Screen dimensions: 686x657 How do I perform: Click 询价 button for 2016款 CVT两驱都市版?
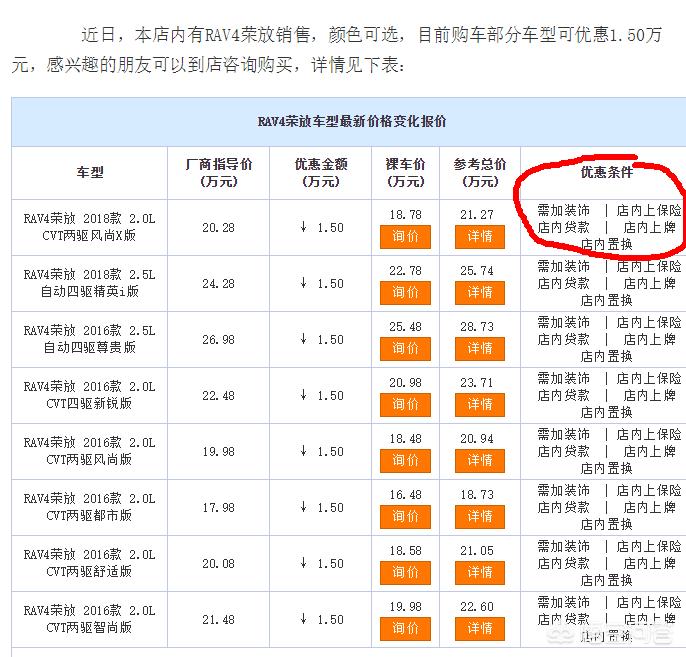tap(405, 517)
